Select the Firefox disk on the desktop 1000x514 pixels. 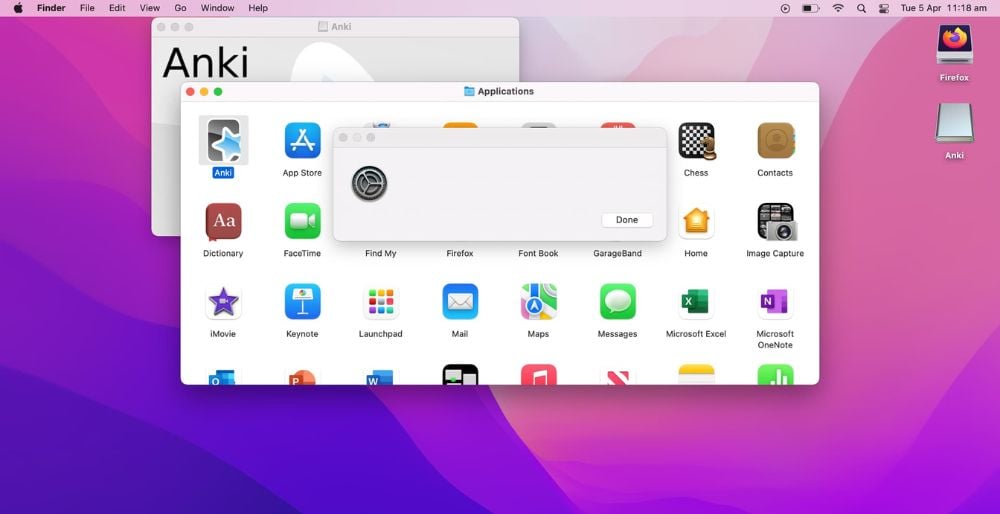(954, 43)
